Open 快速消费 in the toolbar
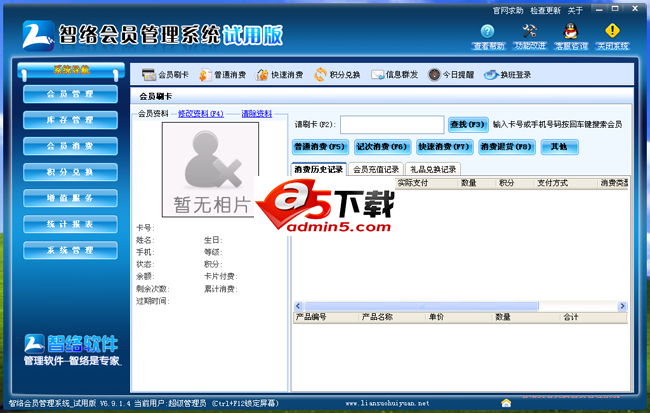 279,75
